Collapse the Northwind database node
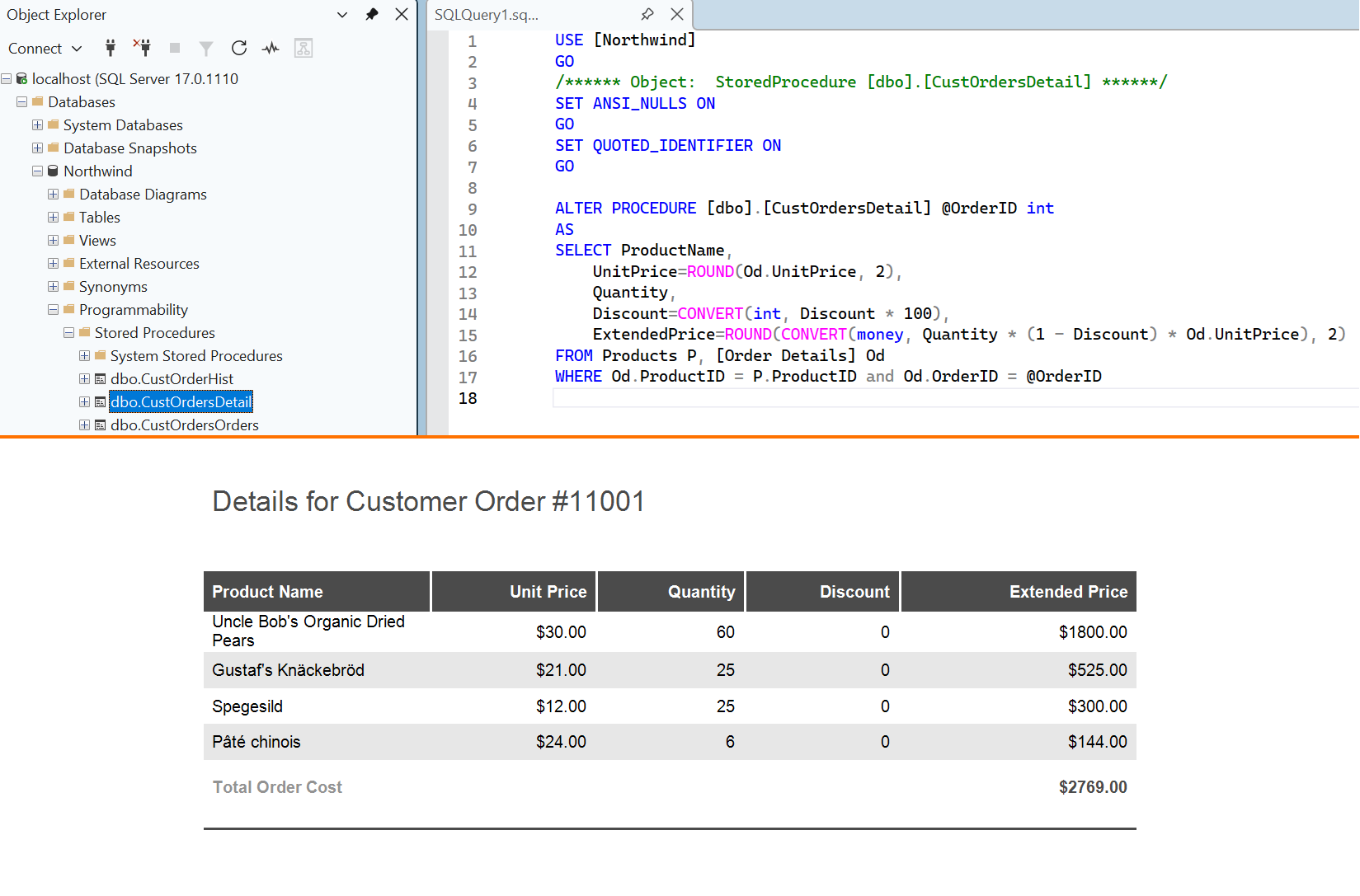Screen dimensions: 1360x896 pyautogui.click(x=37, y=171)
